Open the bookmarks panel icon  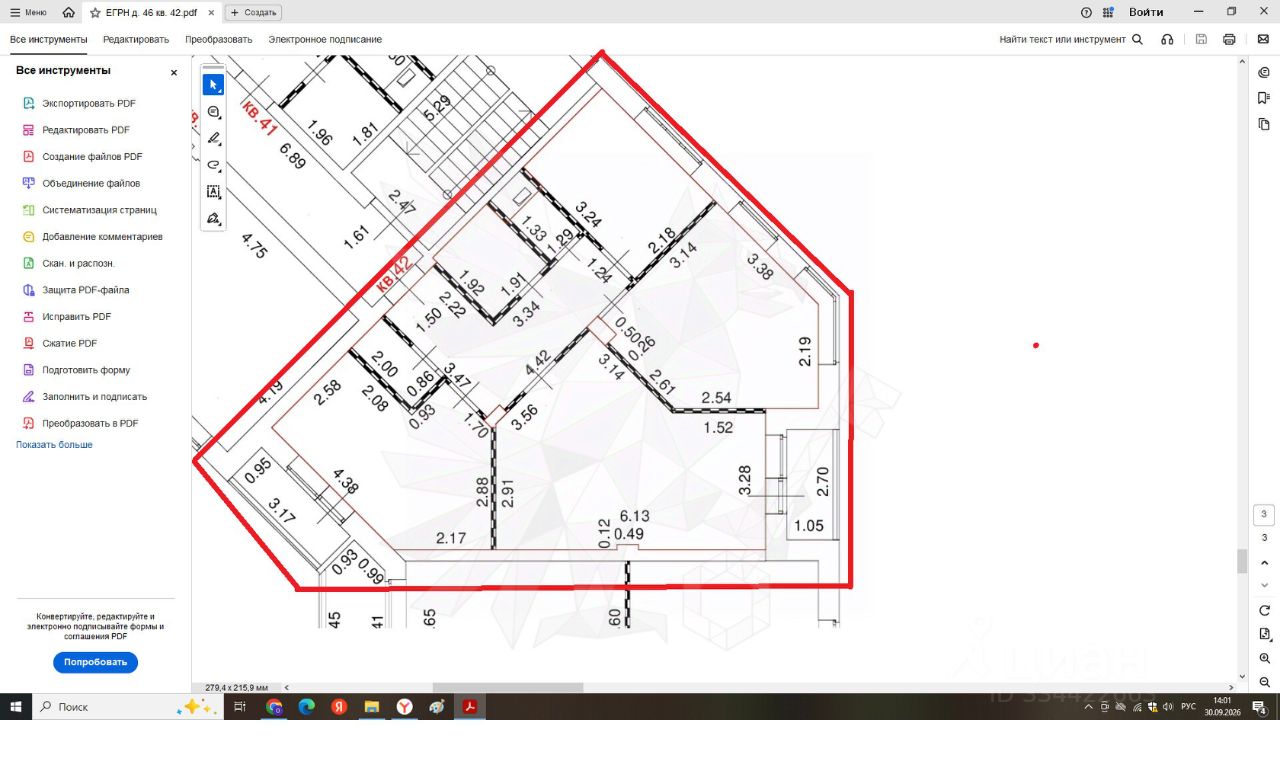[x=1264, y=98]
